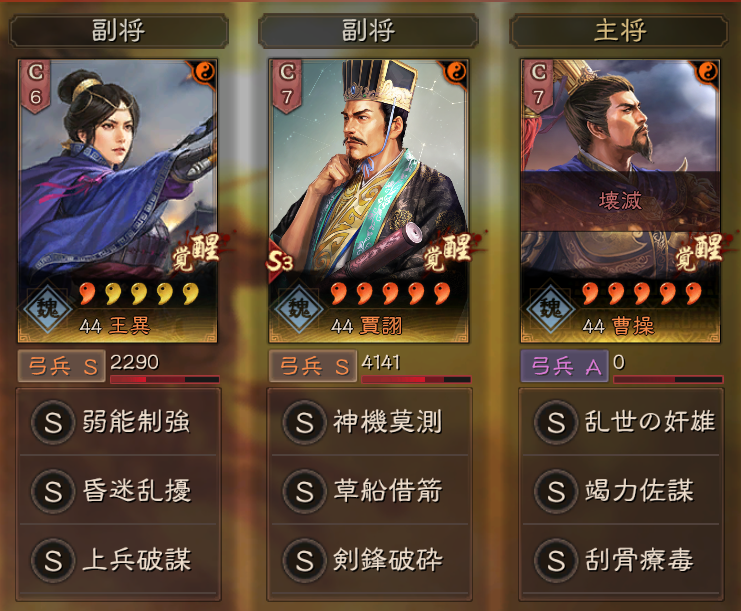Screen dimensions: 741x611
Task: Tap the yin-yang icon on 曹操's portrait
Action: (707, 72)
